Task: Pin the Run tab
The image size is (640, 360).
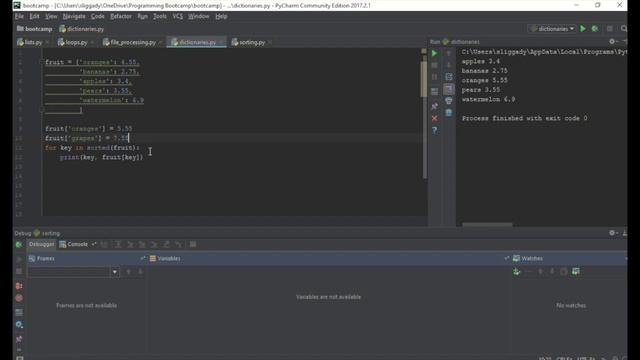Action: coord(435,106)
